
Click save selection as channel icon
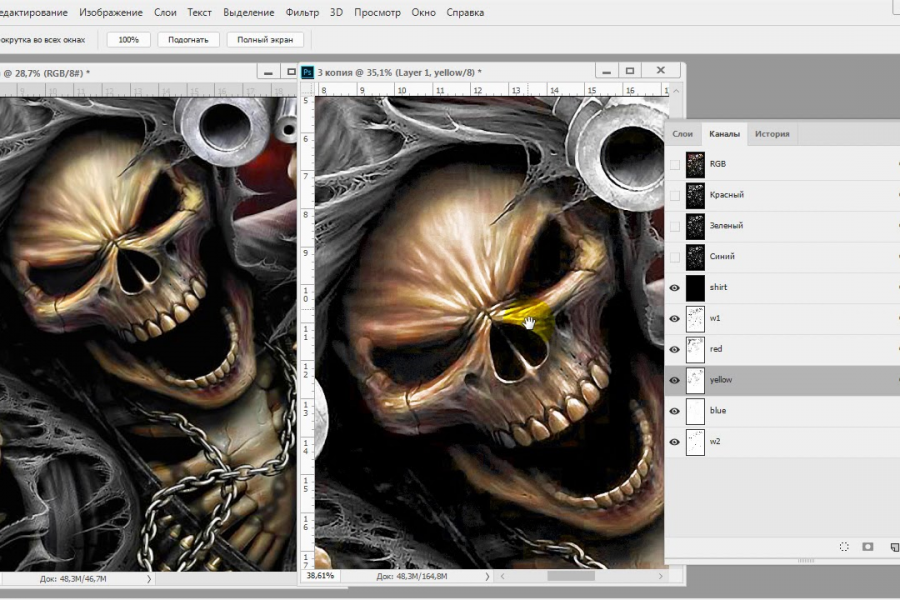868,547
